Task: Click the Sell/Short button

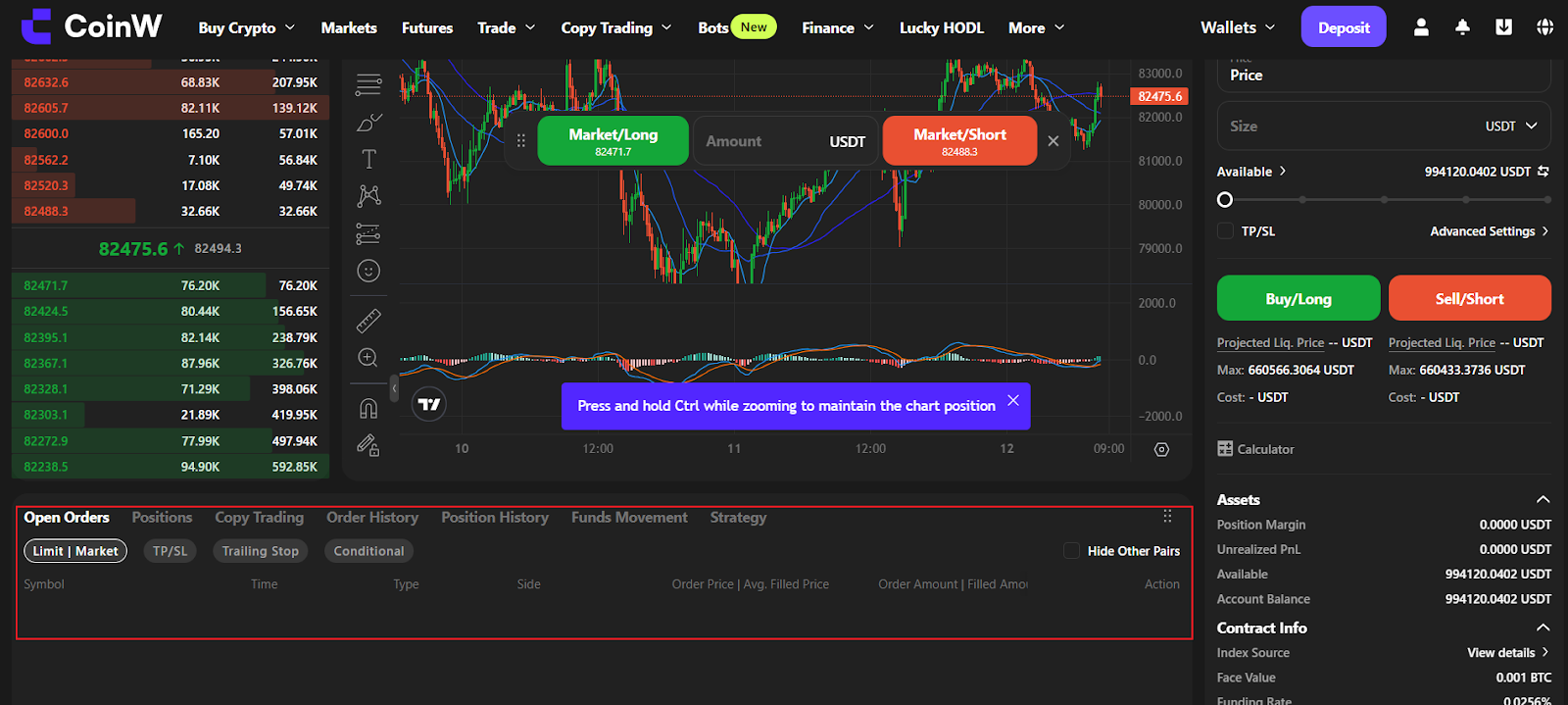Action: 1470,298
